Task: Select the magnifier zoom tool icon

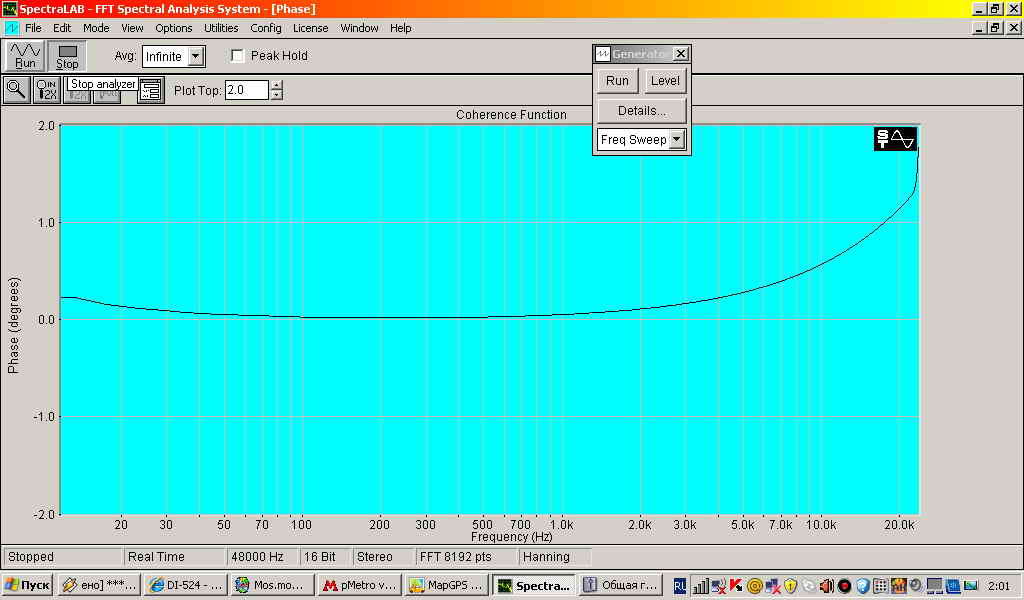Action: click(x=16, y=90)
